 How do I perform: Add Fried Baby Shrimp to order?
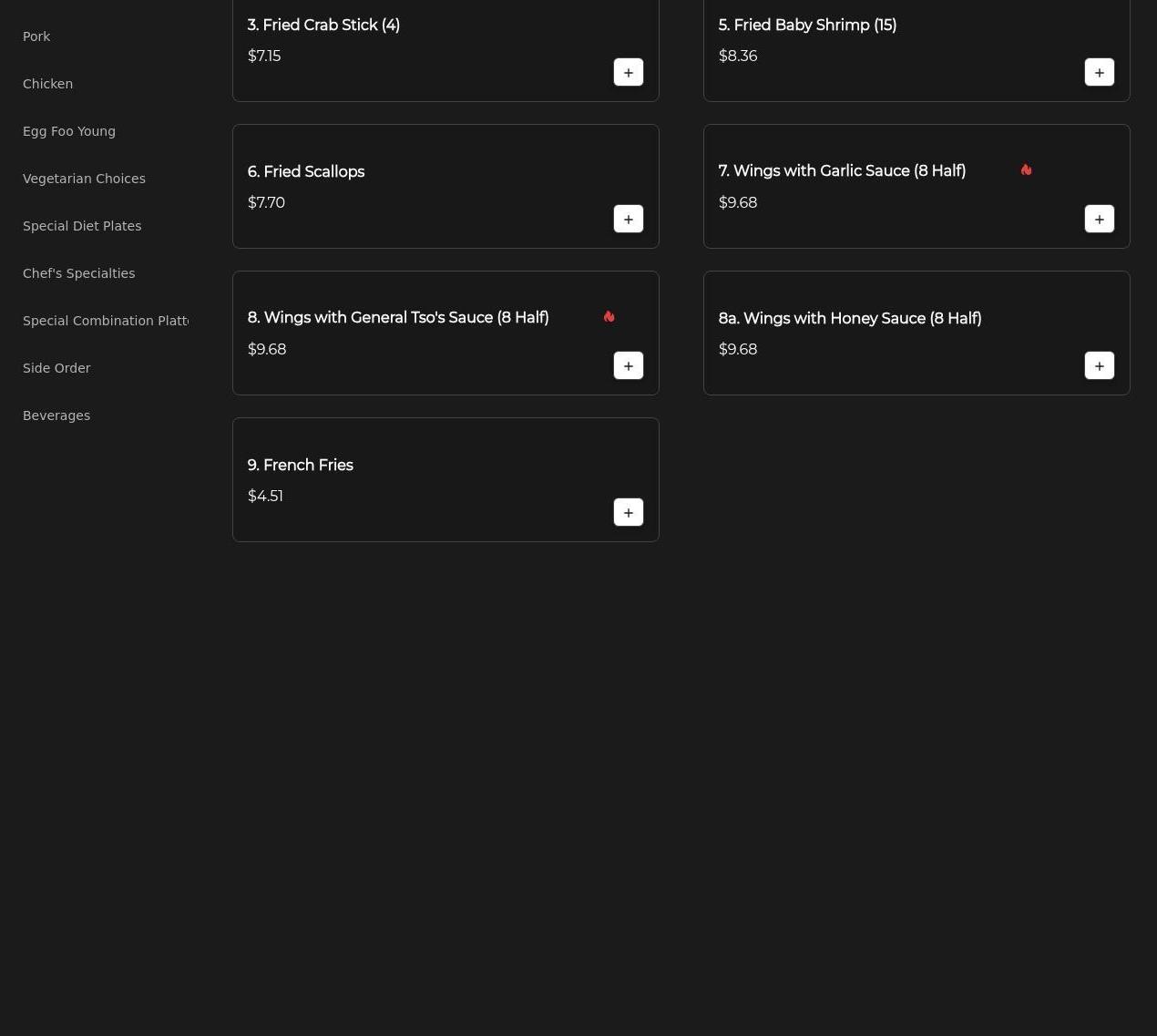tap(1099, 73)
